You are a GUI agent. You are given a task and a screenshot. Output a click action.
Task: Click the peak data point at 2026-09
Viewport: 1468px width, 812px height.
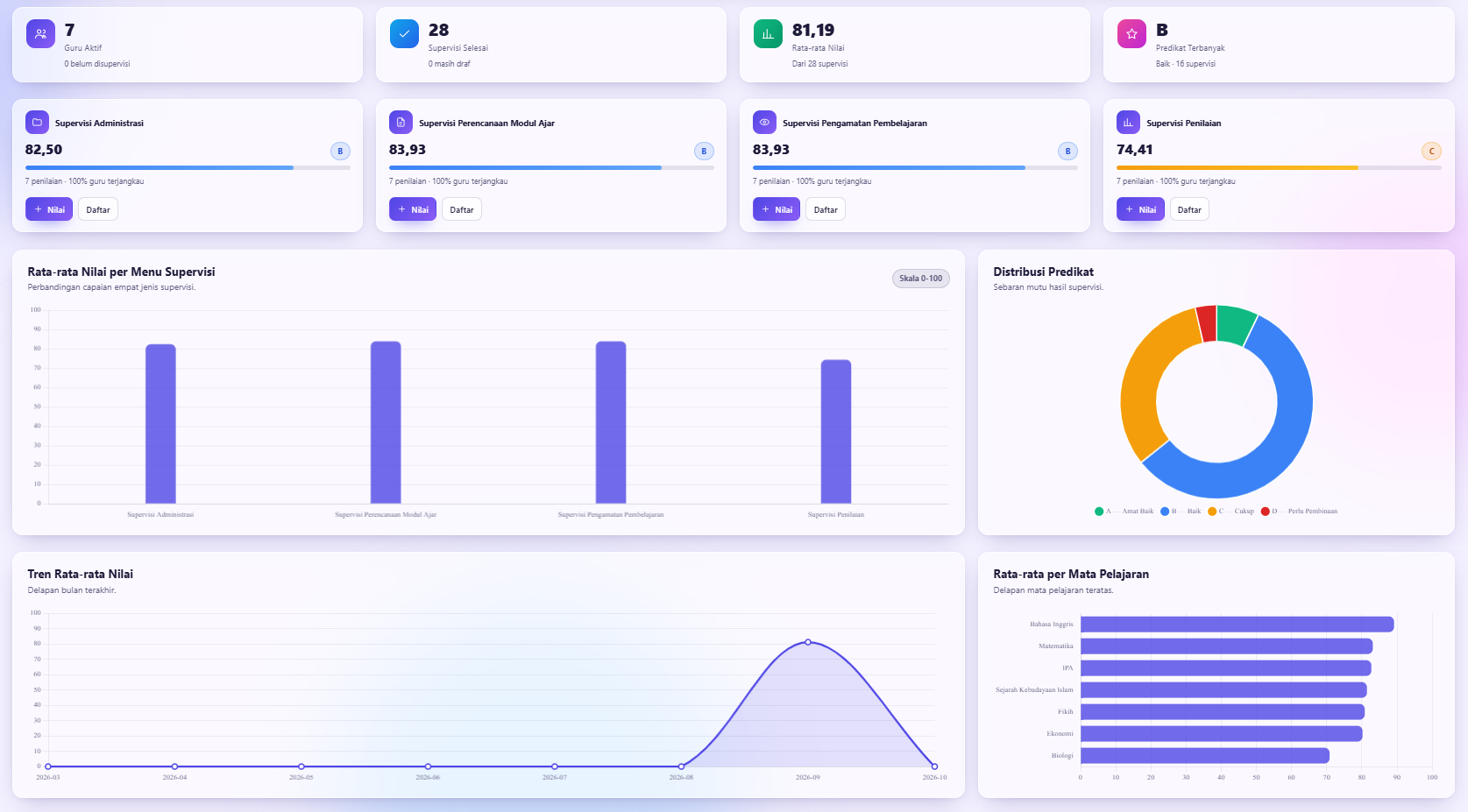pos(808,642)
